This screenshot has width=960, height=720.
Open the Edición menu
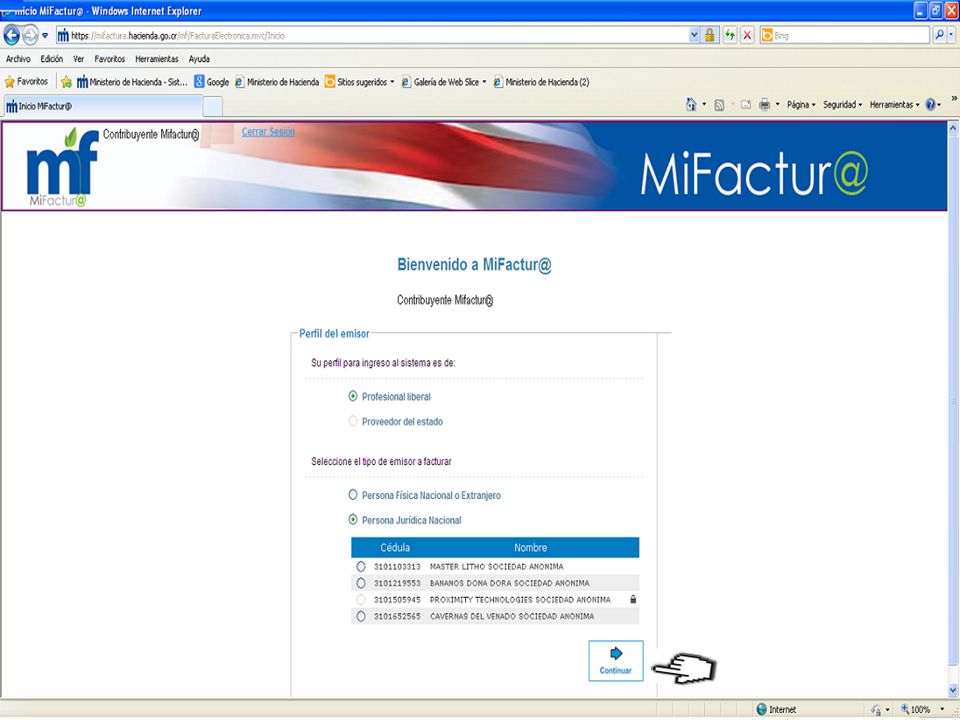click(x=52, y=59)
